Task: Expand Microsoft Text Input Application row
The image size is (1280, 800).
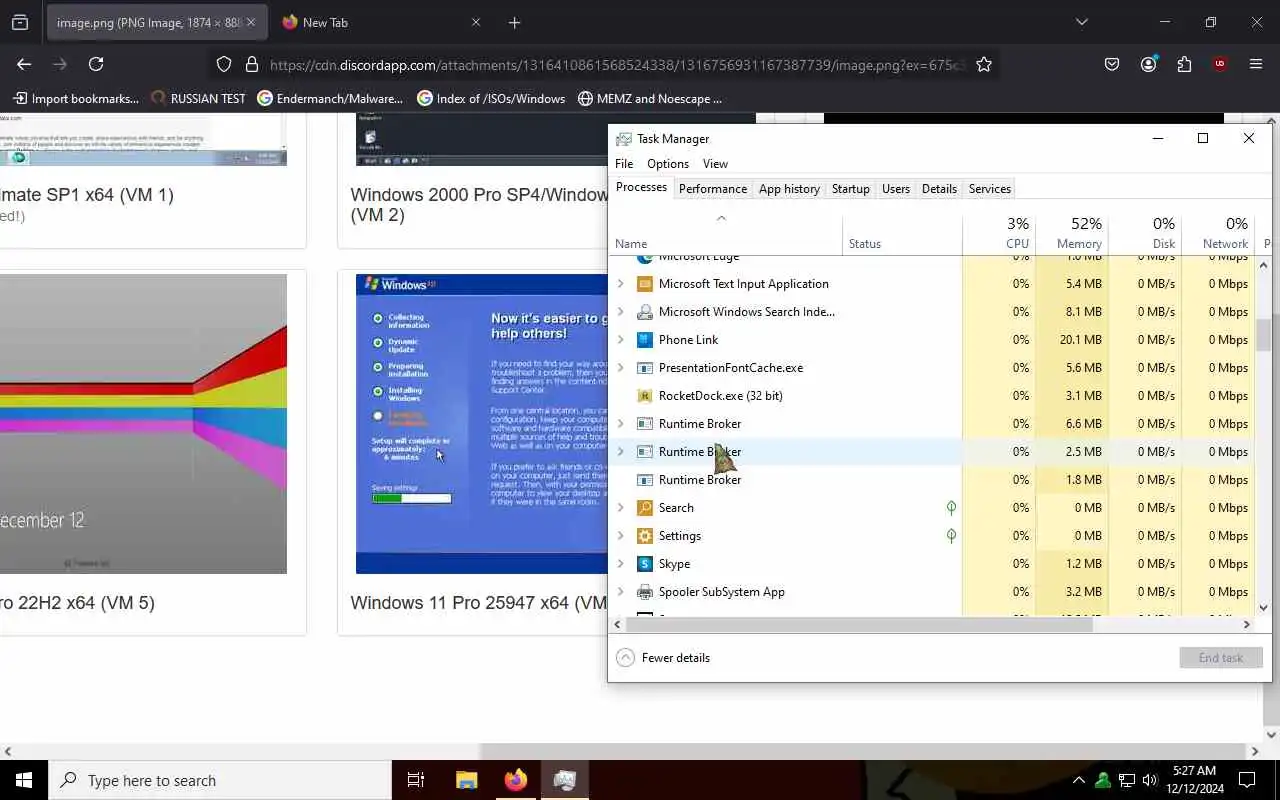Action: [620, 284]
